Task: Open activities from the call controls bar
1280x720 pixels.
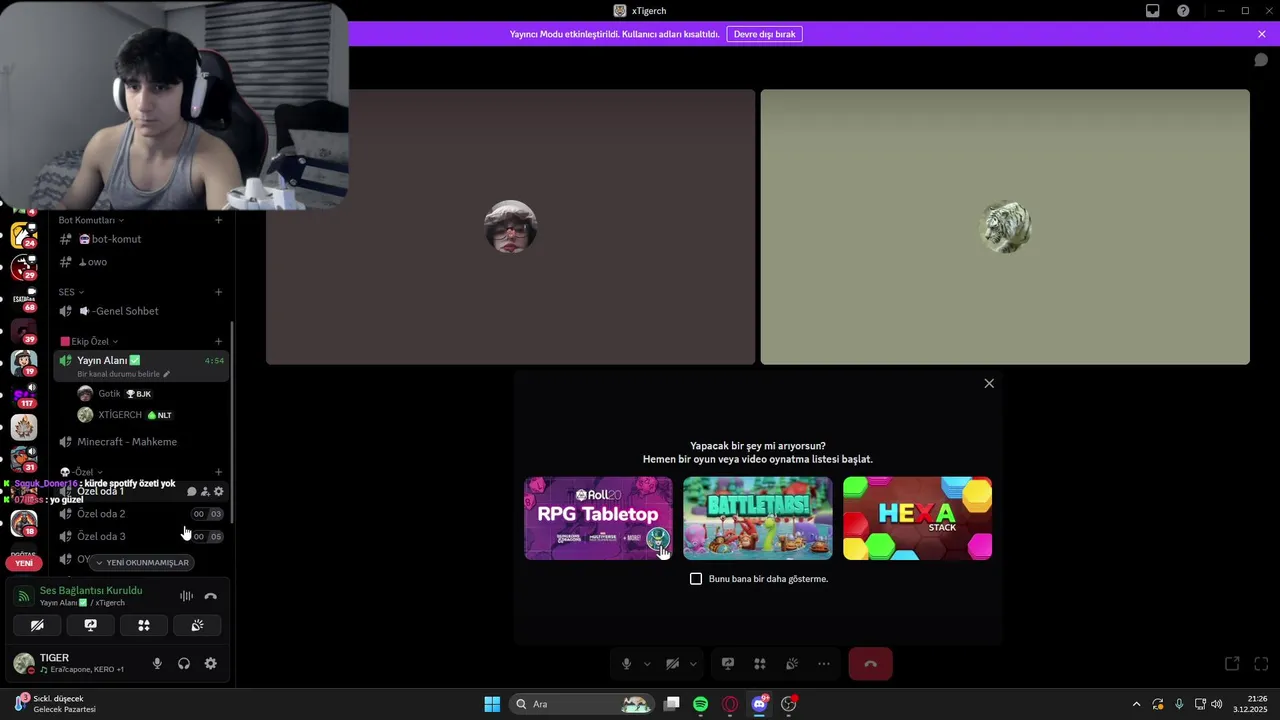Action: pos(760,664)
